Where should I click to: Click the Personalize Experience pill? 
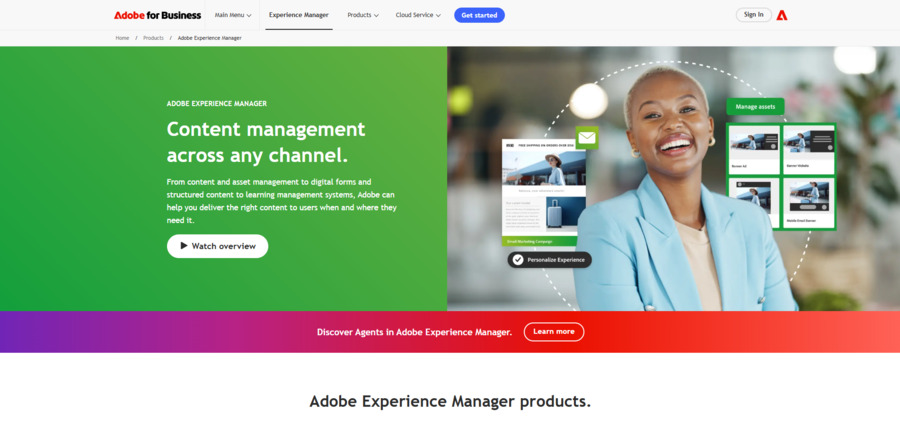coord(549,260)
